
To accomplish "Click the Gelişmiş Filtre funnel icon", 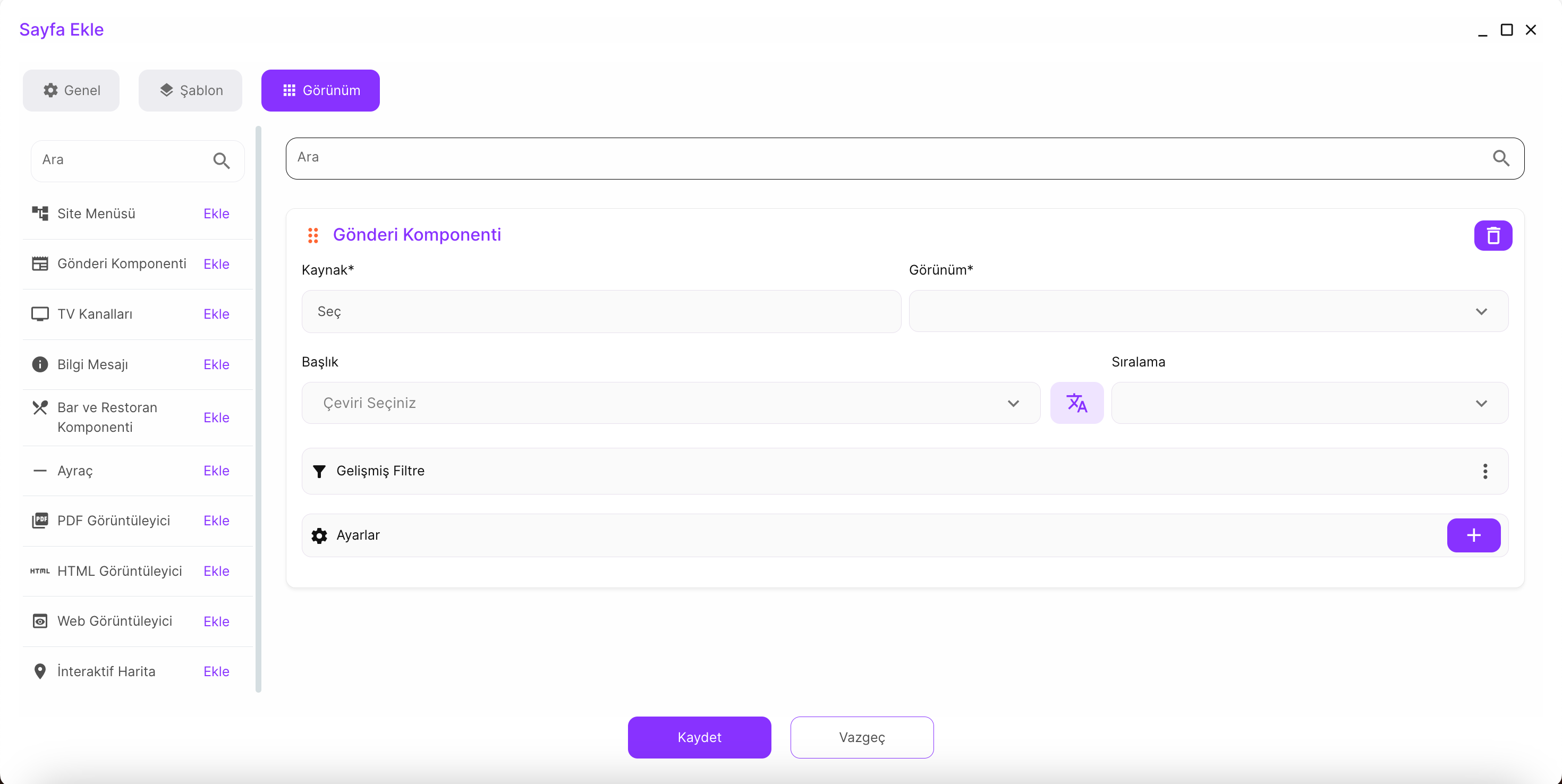I will (319, 471).
